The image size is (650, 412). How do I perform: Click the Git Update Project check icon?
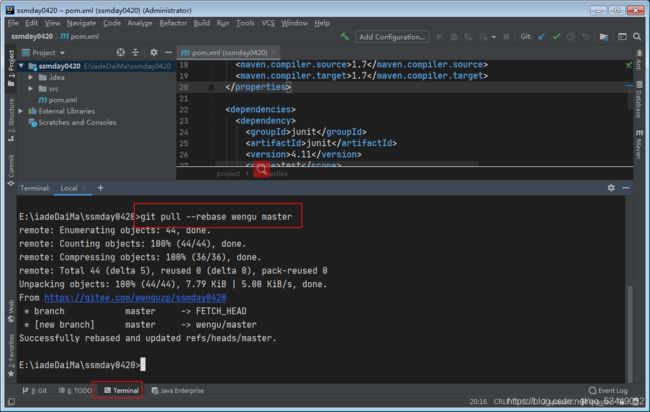pos(542,37)
